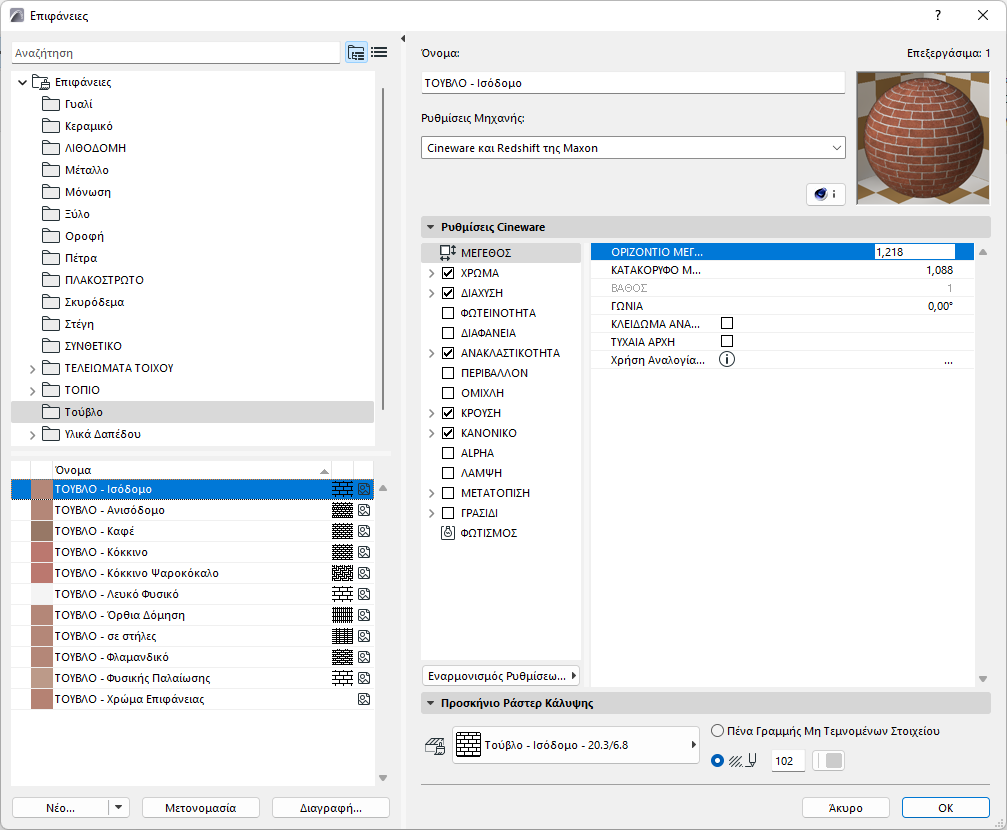
Task: Collapse the root Επιφάνειες tree node
Action: [22, 82]
